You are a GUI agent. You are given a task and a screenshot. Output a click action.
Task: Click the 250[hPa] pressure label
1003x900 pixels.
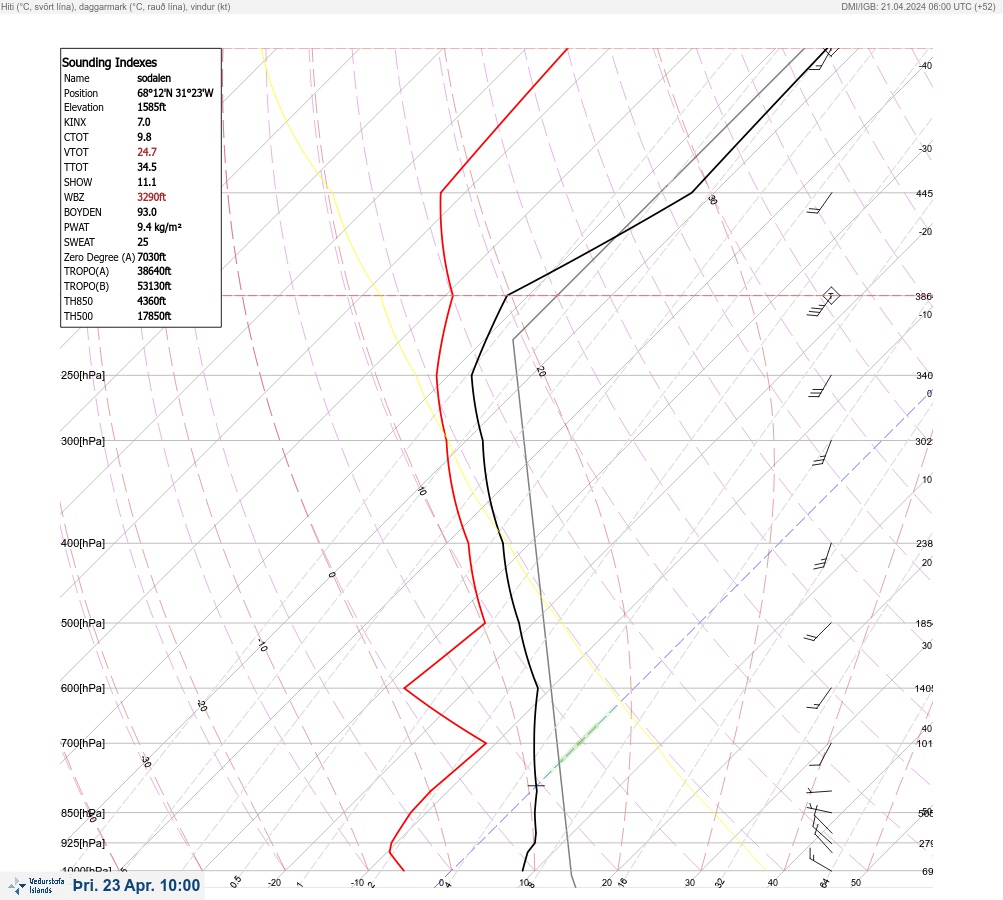[83, 375]
